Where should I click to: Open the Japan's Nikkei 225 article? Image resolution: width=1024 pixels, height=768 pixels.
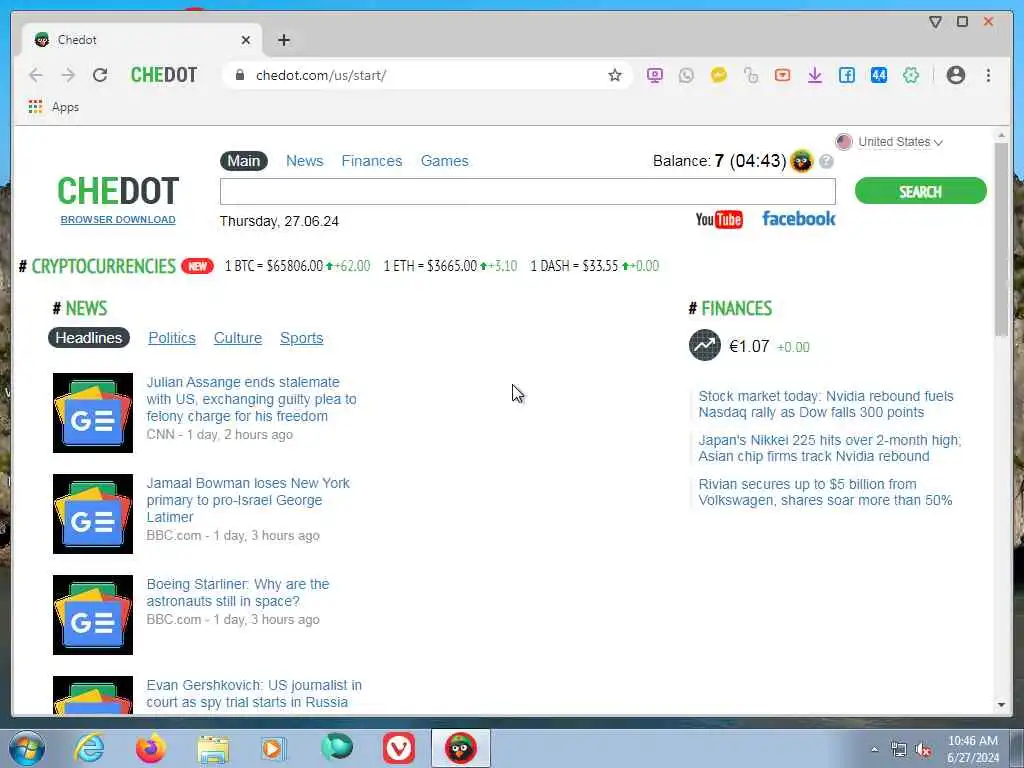click(829, 448)
